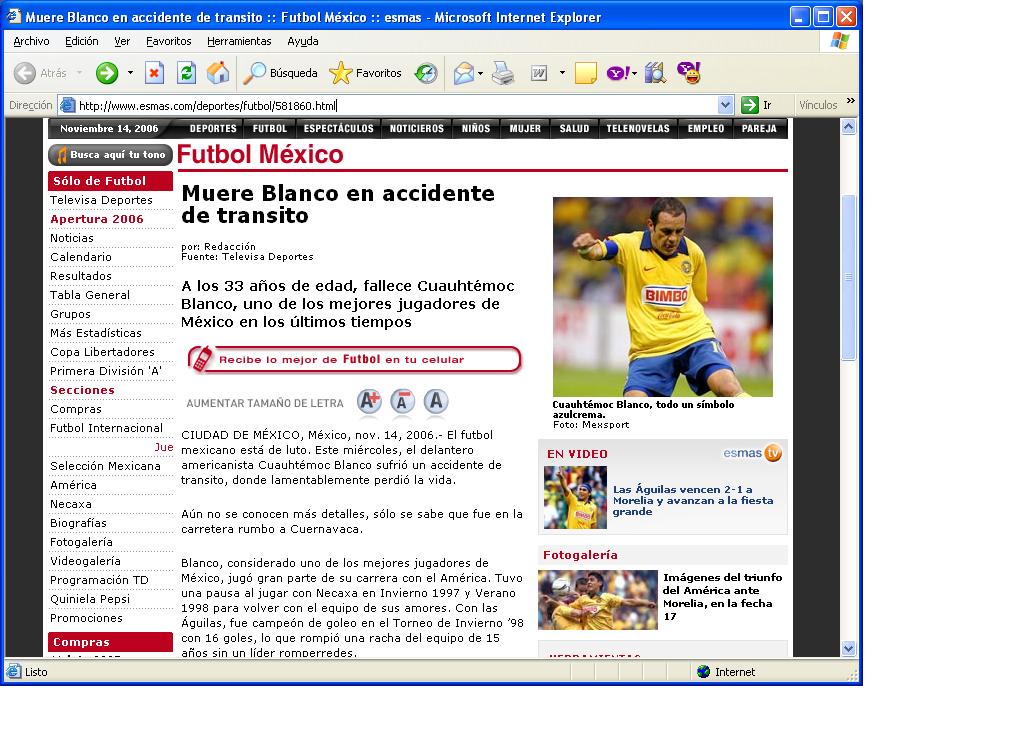Open the Tabla General sidebar link
Viewport: 1024px width, 738px height.
click(90, 295)
